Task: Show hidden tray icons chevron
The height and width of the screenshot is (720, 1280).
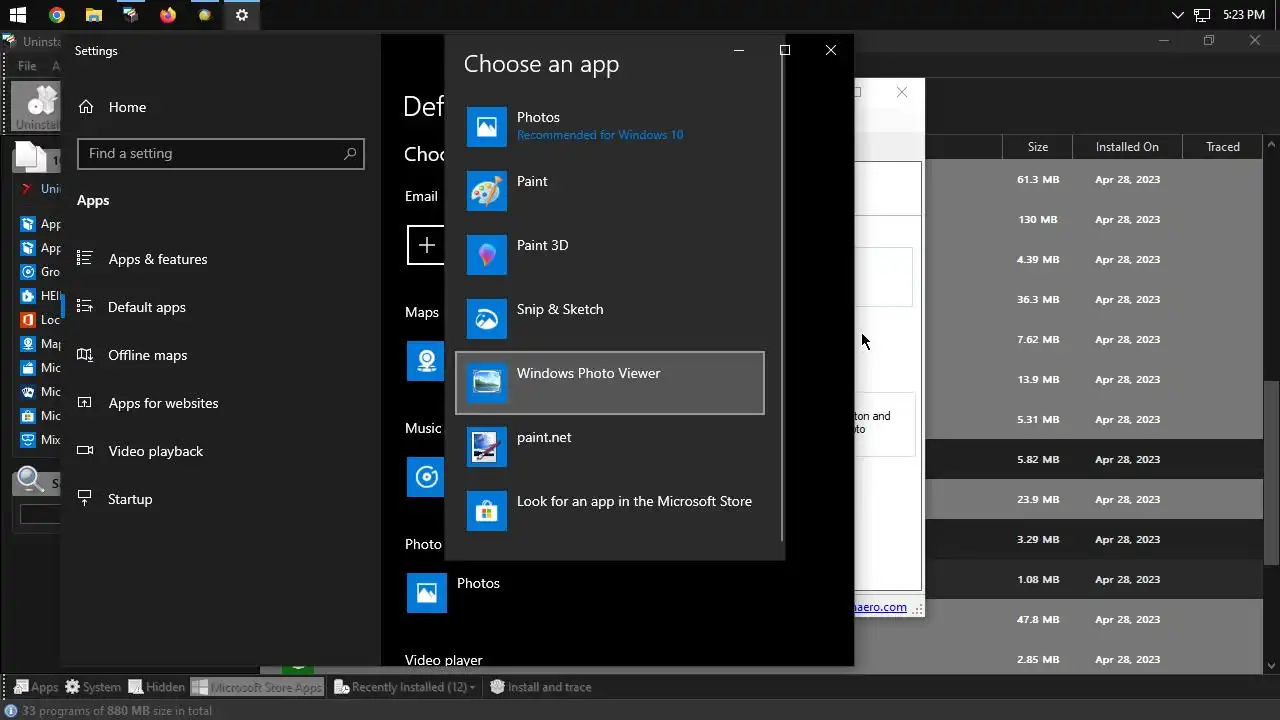Action: click(x=1177, y=15)
